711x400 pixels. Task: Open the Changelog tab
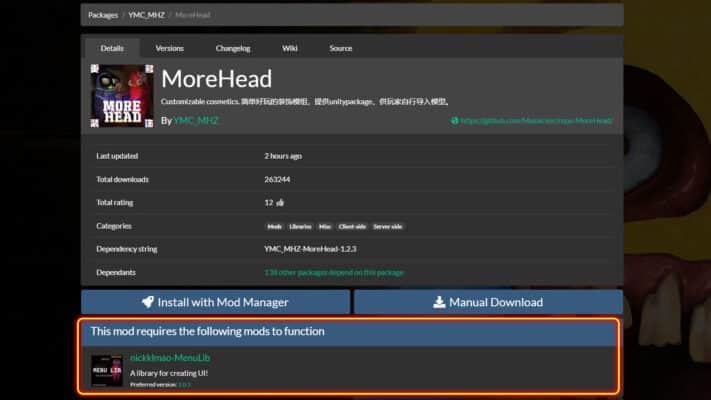point(232,48)
